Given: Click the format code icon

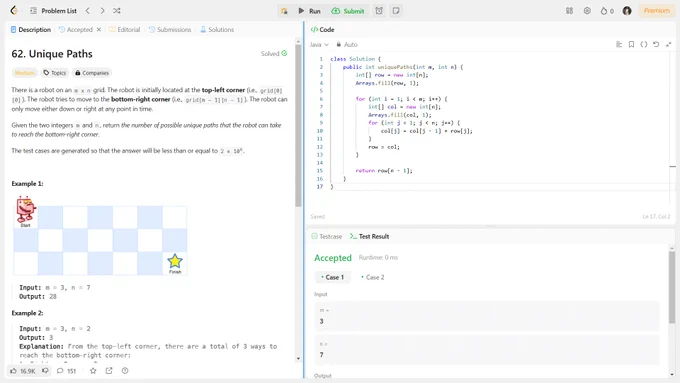Looking at the screenshot, I should click(x=619, y=44).
